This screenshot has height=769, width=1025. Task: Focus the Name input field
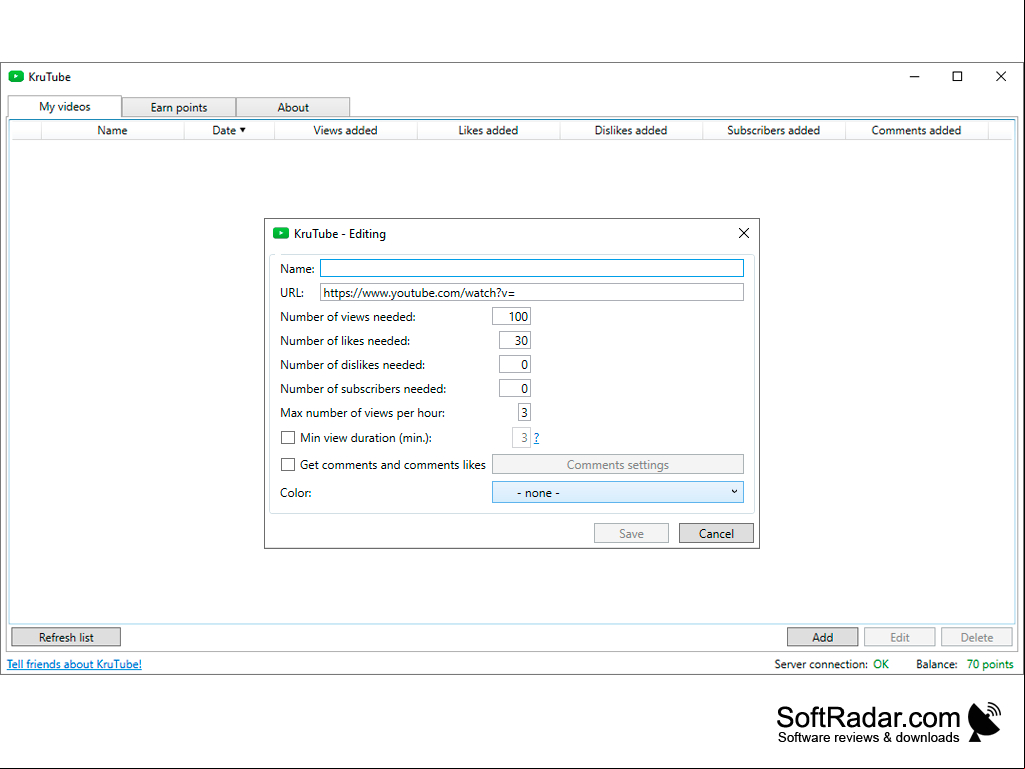(x=531, y=268)
